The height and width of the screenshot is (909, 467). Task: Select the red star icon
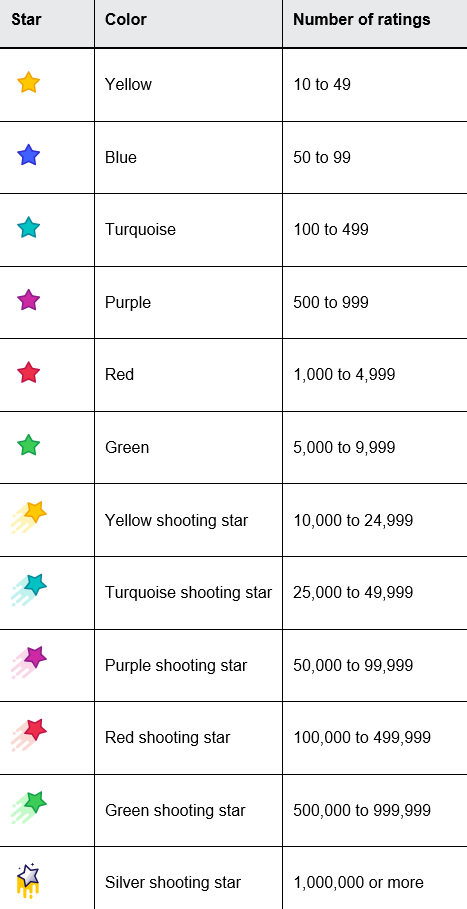tap(28, 373)
